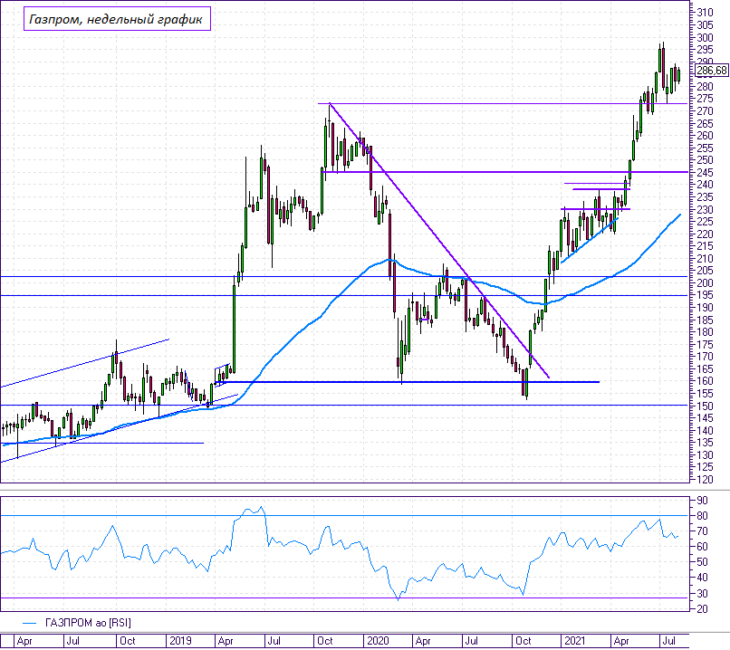730x650 pixels.
Task: Click the 50 label on RSI axis
Action: (702, 562)
